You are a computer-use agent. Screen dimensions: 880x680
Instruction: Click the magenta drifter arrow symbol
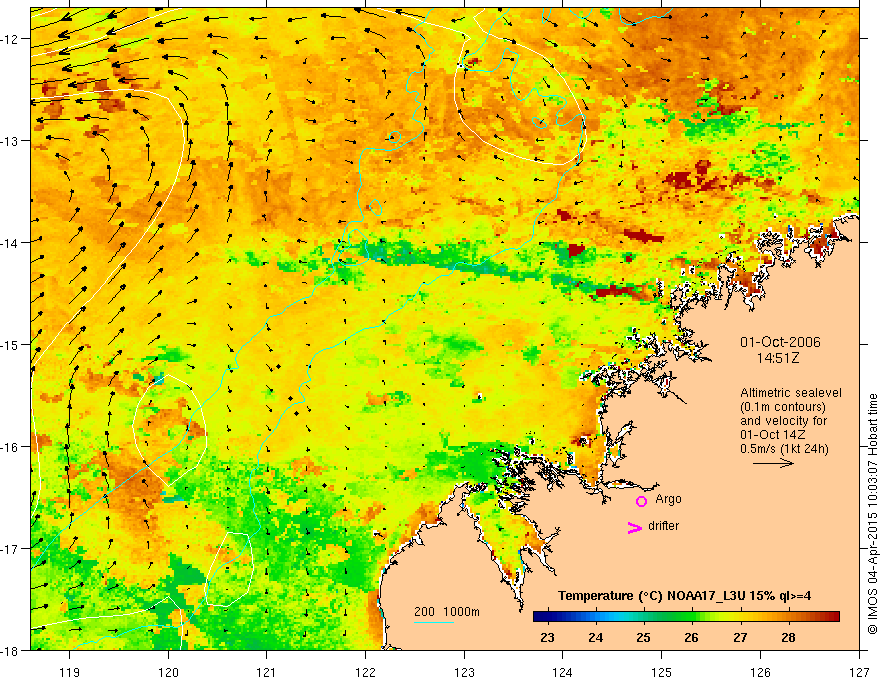[x=635, y=528]
